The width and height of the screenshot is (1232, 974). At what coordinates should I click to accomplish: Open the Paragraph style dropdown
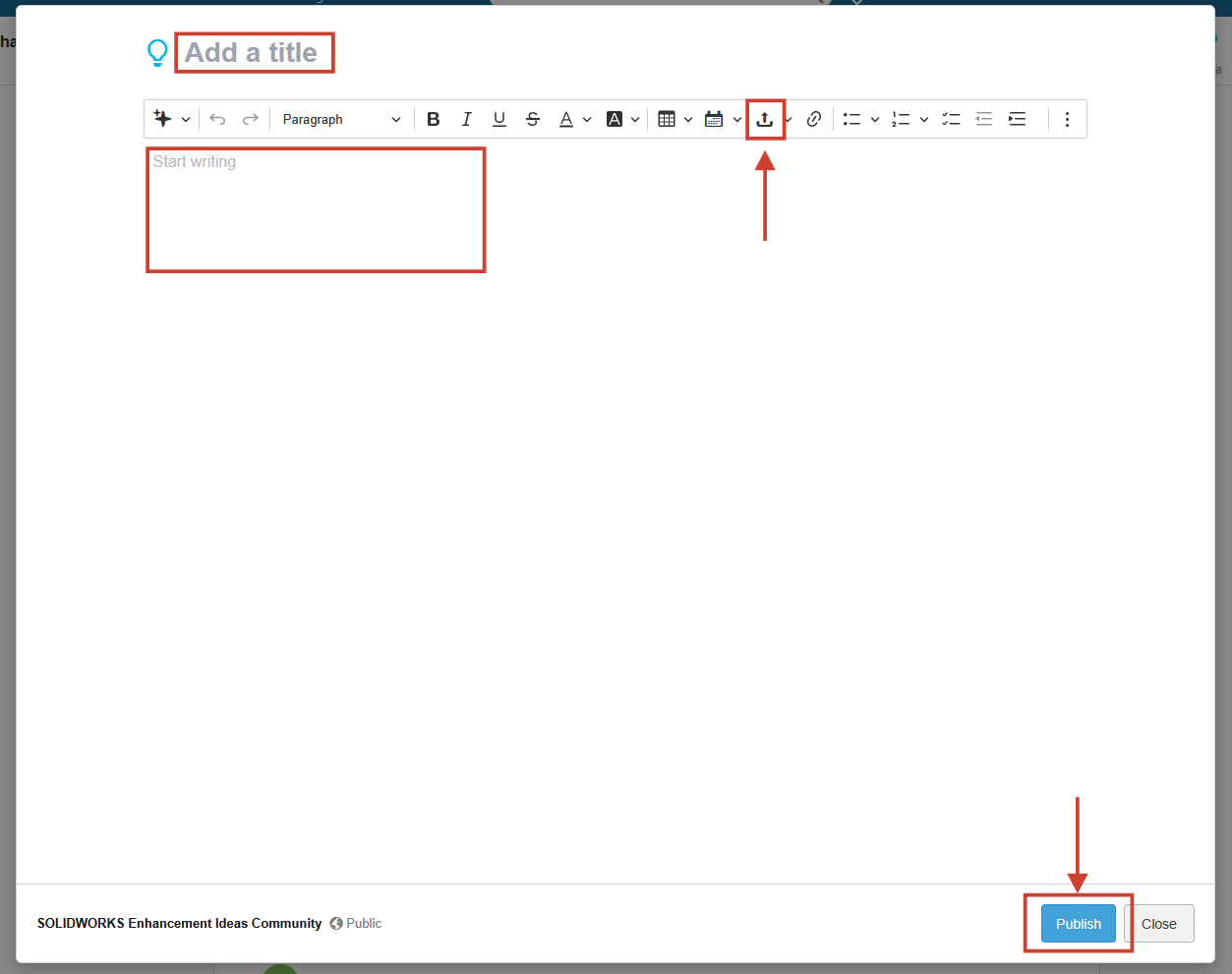coord(341,119)
